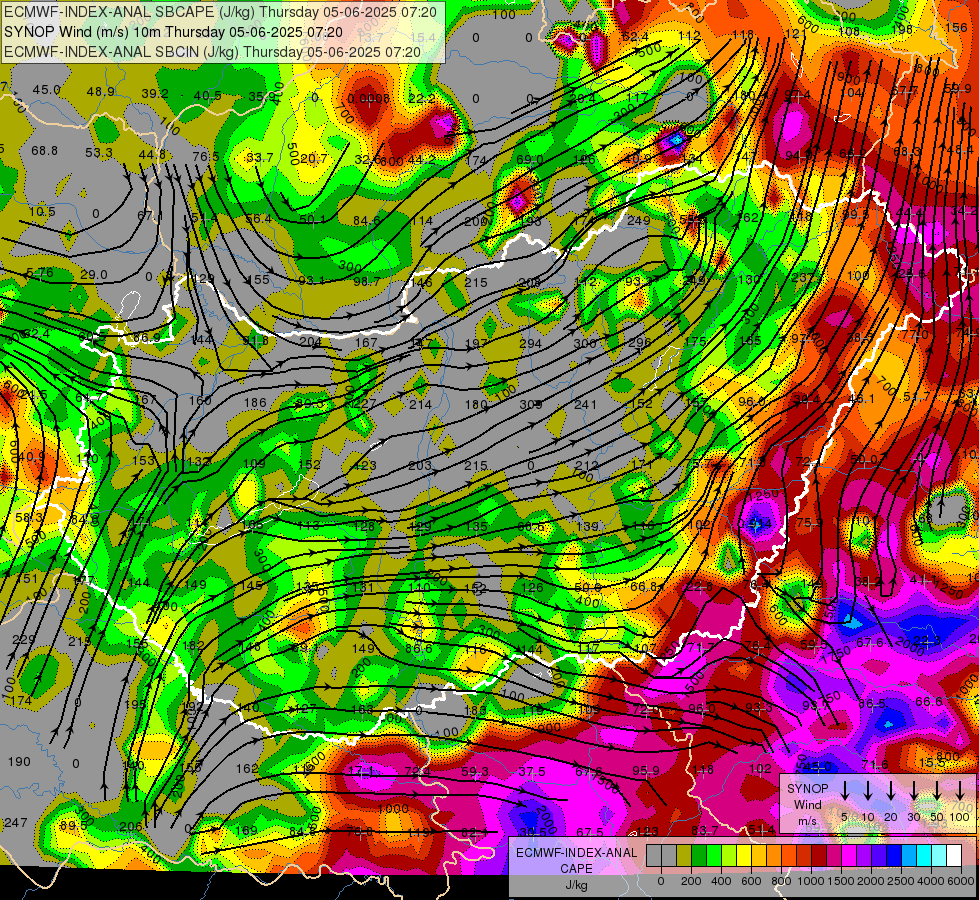979x900 pixels.
Task: Click the '0' tick on the CAPE scale
Action: [x=661, y=881]
